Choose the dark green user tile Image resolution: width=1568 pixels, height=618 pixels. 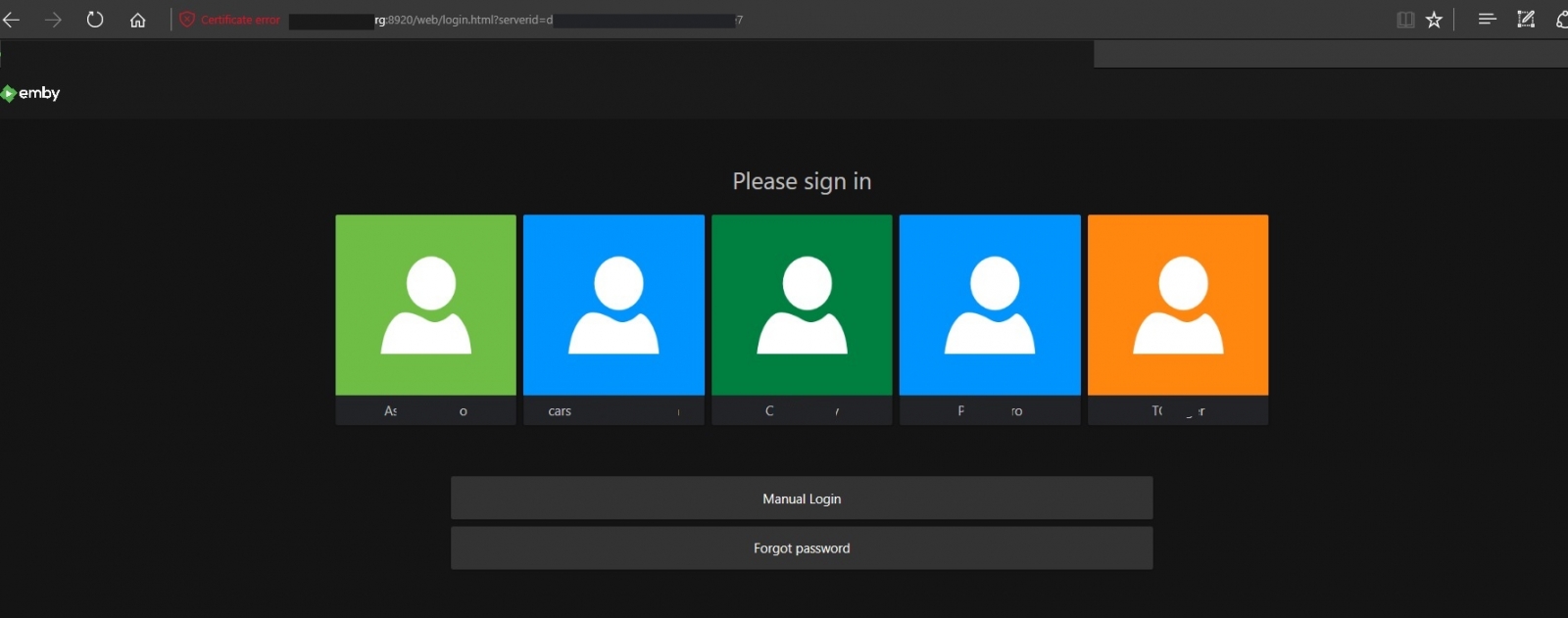coord(802,305)
